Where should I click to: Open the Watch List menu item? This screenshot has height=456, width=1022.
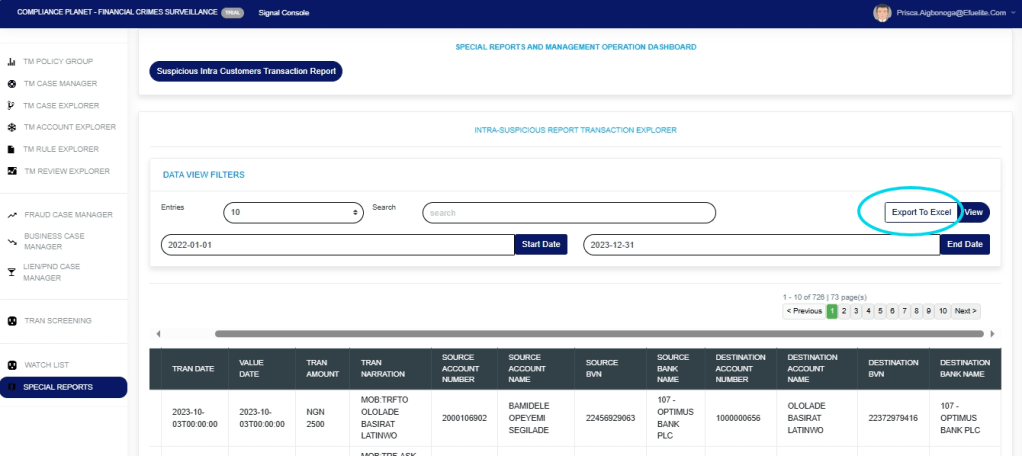(46, 365)
